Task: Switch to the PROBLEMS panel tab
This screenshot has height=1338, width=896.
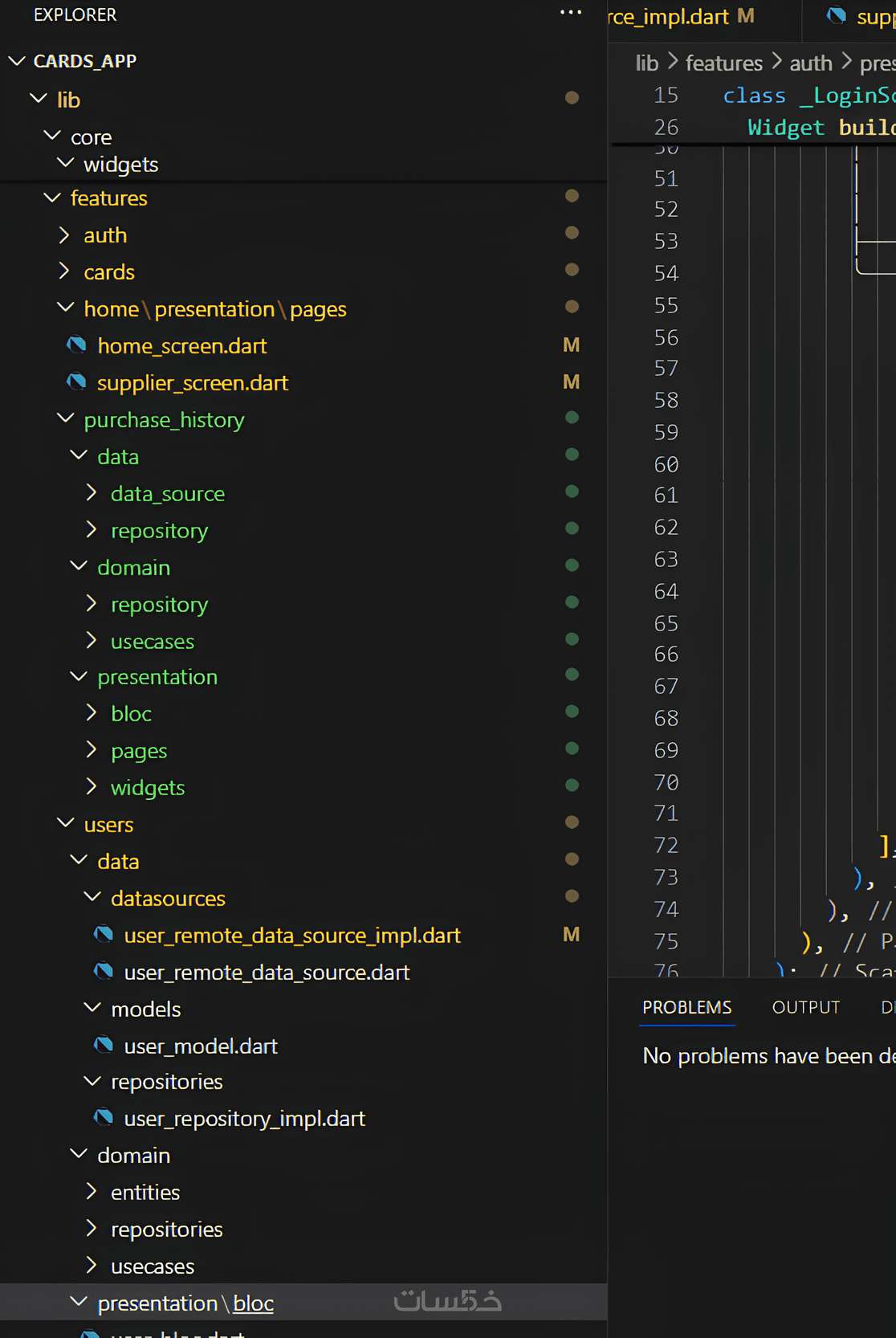Action: [x=687, y=1007]
